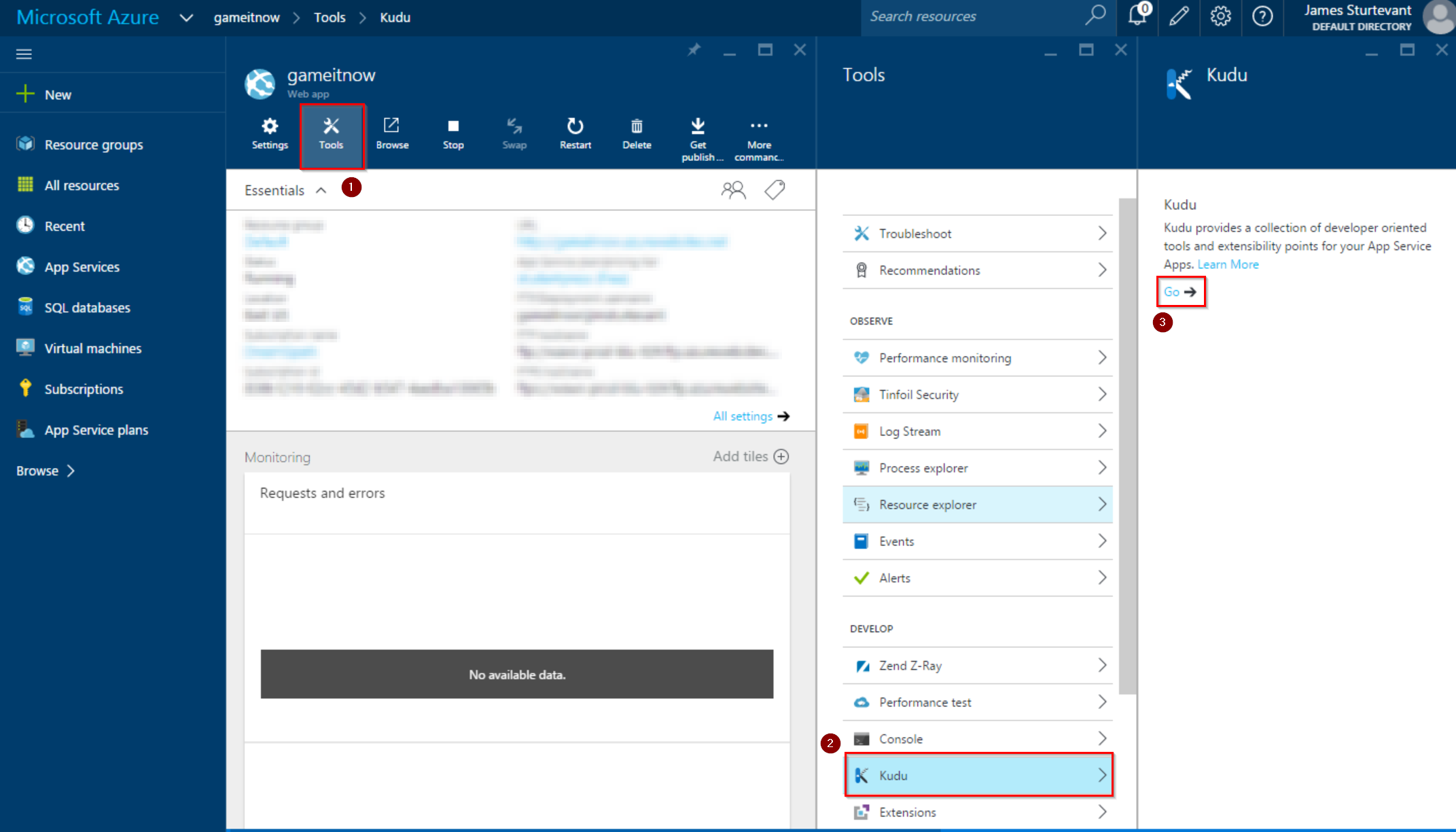Screen dimensions: 1456x832
Task: Open Process explorer tool
Action: (x=977, y=468)
